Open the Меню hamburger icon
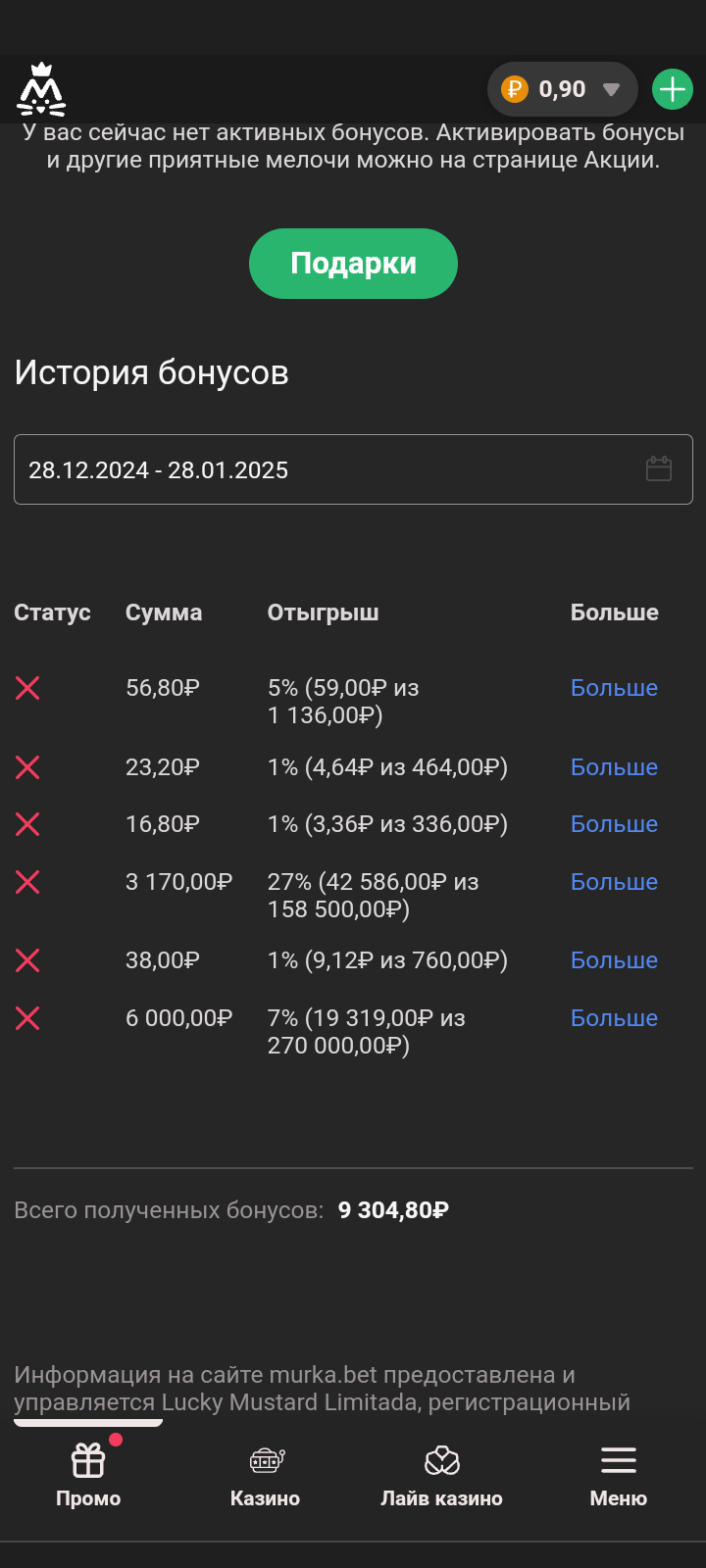 tap(619, 1475)
